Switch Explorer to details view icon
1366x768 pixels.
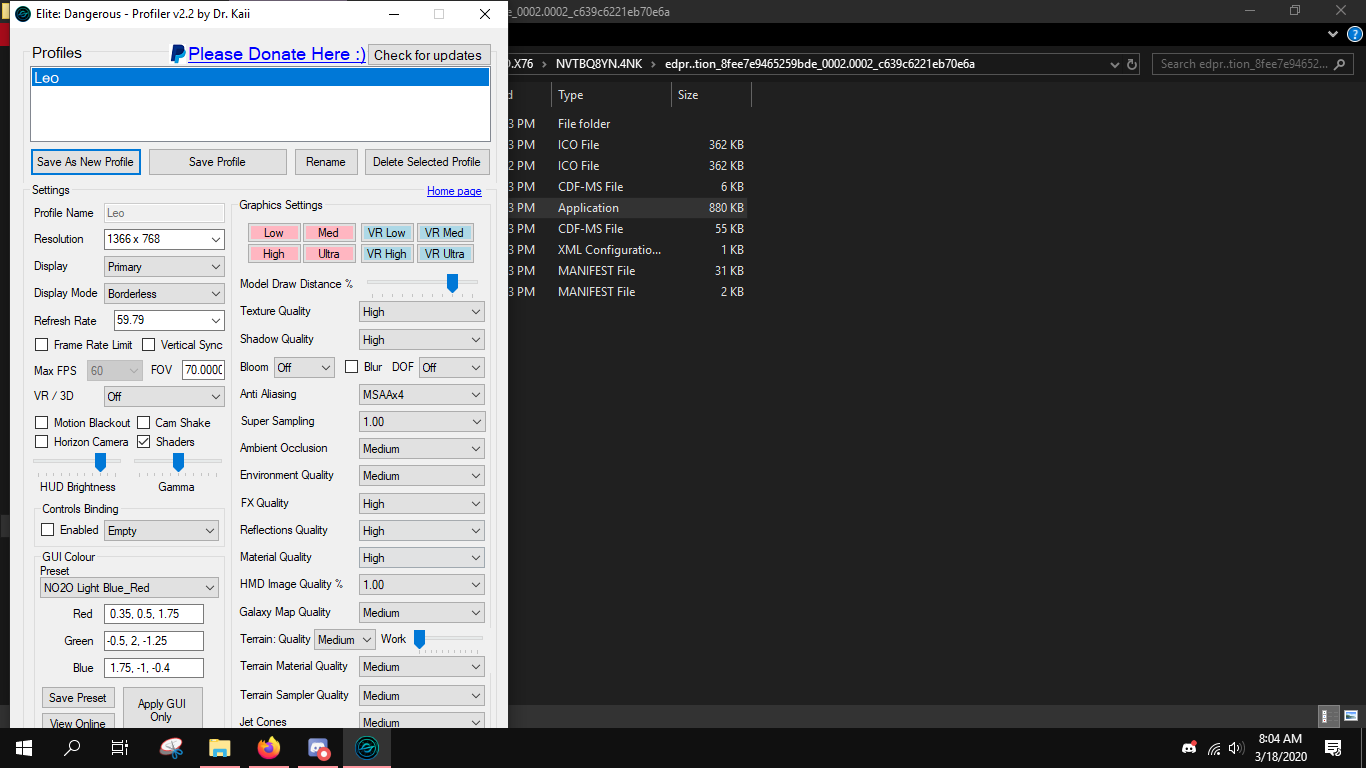[1329, 716]
